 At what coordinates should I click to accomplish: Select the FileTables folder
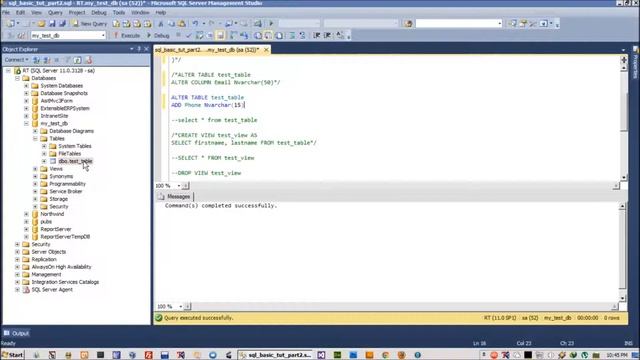69,154
